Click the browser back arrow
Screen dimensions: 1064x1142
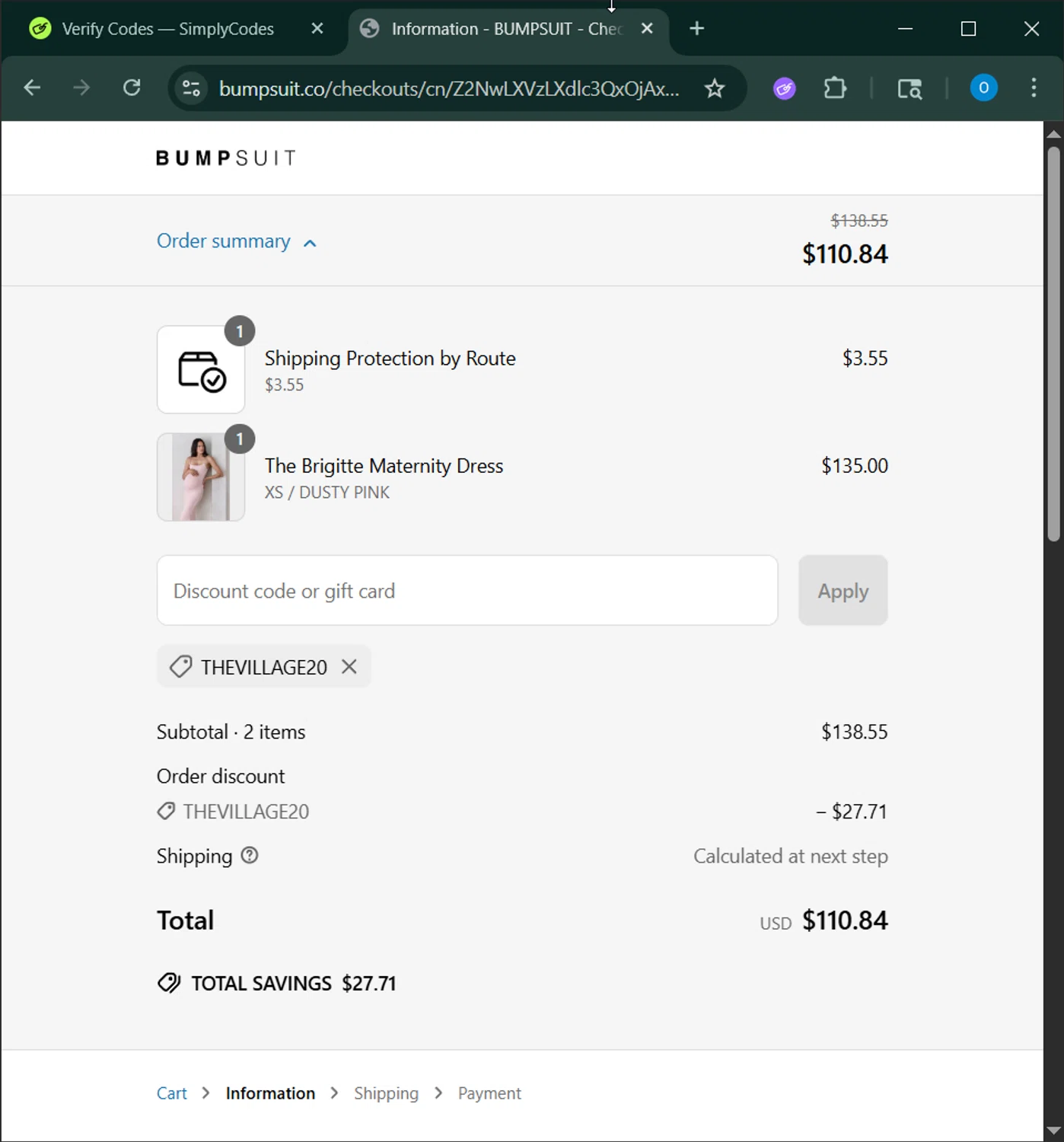click(x=32, y=88)
